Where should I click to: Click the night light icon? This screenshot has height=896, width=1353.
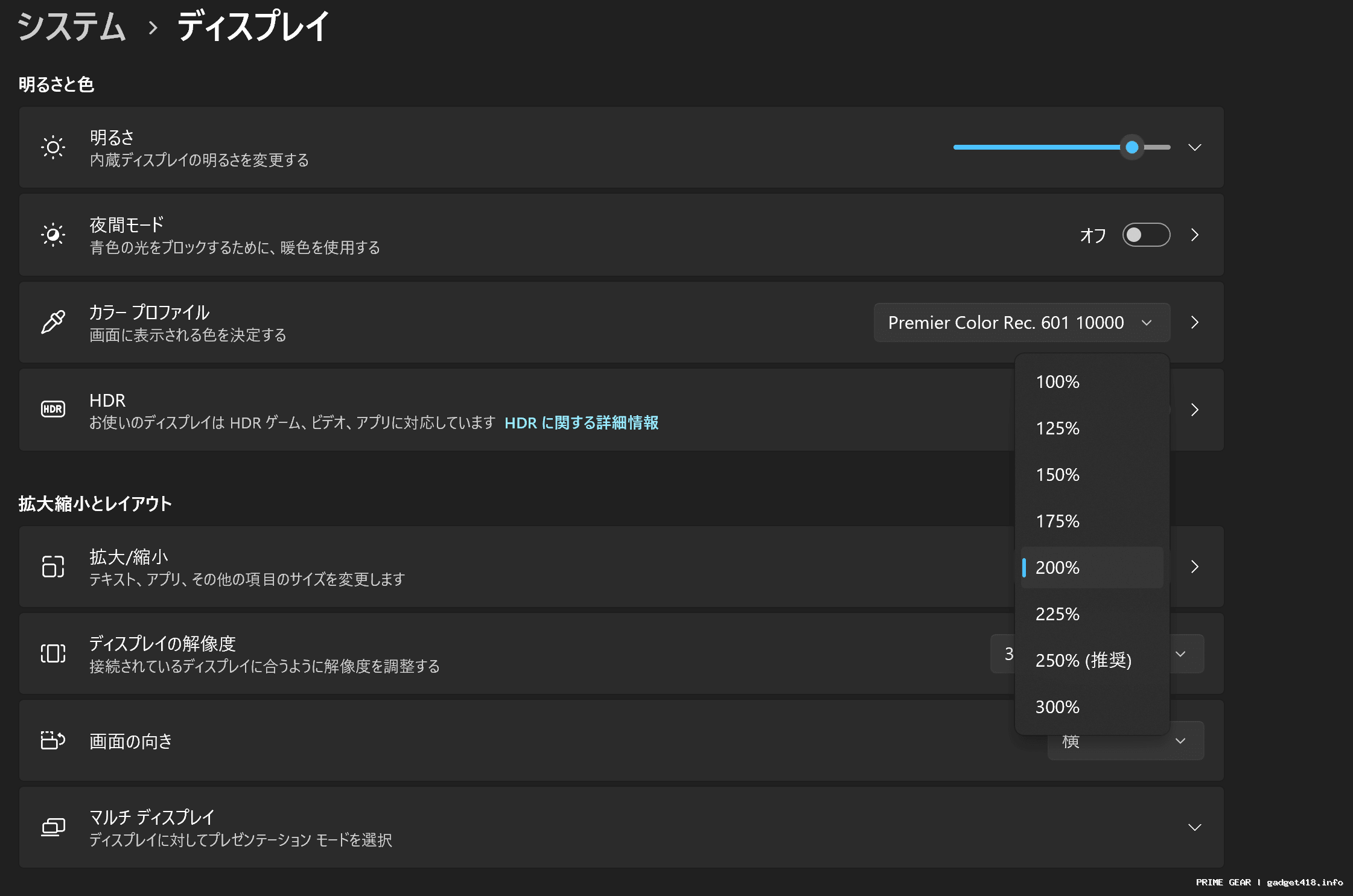pos(53,235)
